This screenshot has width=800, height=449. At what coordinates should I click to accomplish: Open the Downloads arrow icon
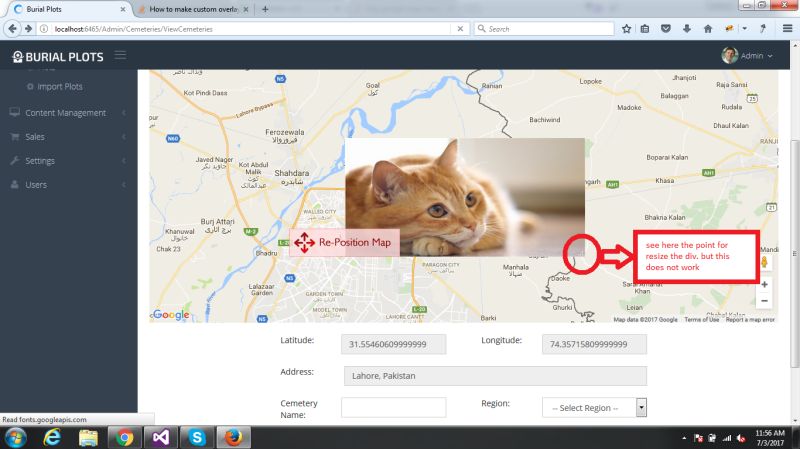687,29
